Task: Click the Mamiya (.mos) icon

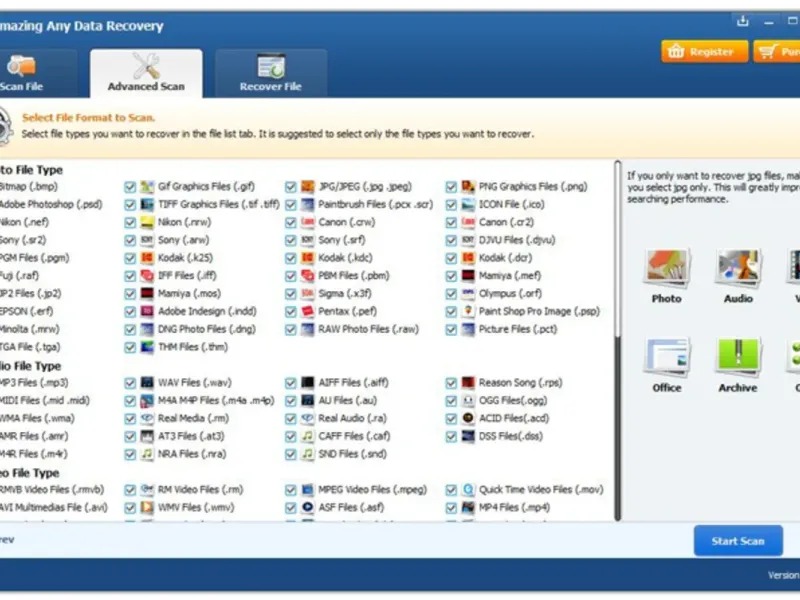Action: pos(147,294)
